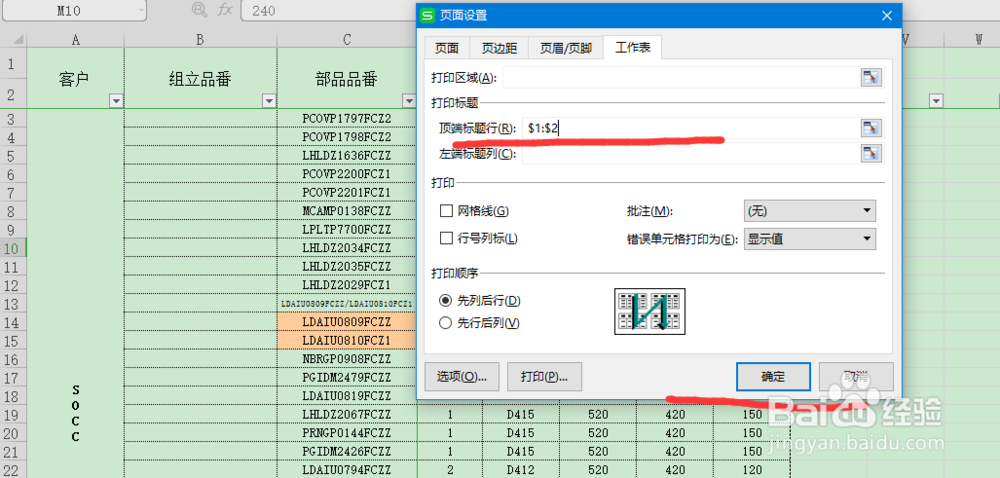Select column A header
Screen dimensions: 1000x478
75,40
